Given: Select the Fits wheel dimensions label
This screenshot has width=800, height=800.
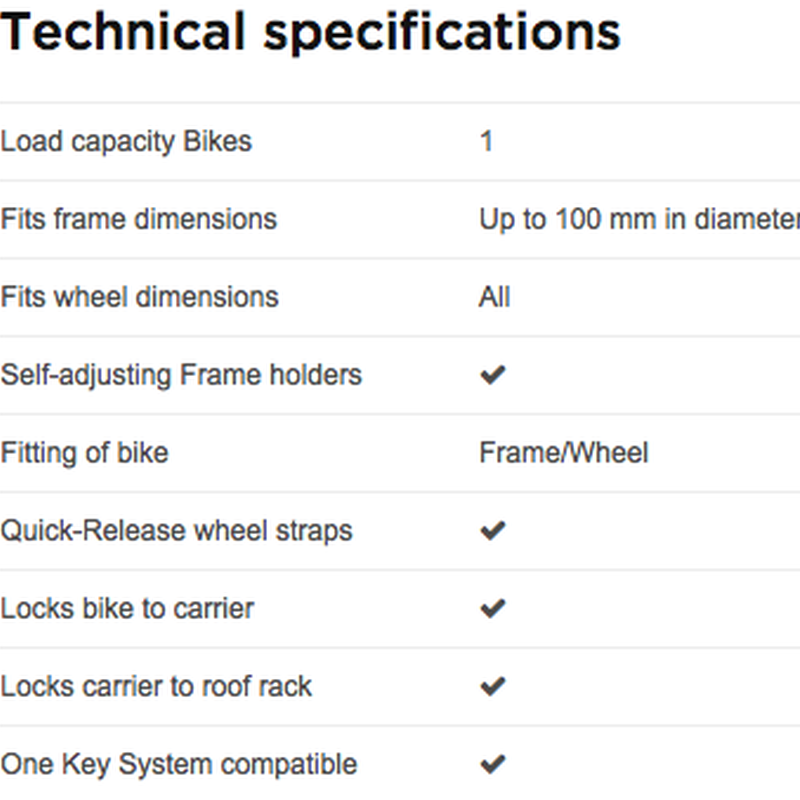Looking at the screenshot, I should click(x=139, y=297).
